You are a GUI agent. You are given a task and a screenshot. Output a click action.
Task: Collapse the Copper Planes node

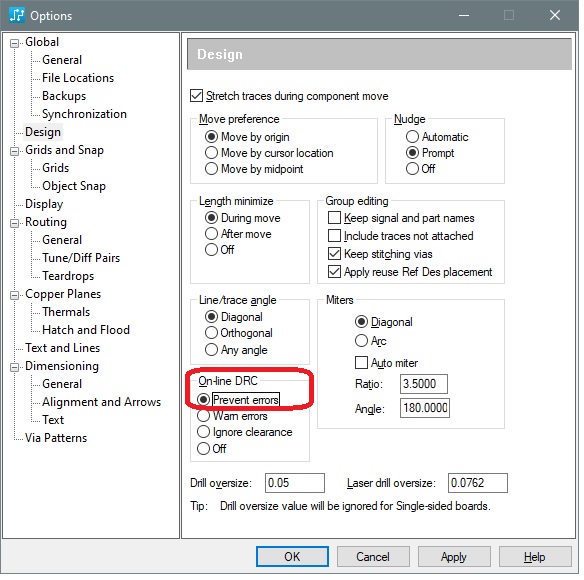[x=15, y=295]
